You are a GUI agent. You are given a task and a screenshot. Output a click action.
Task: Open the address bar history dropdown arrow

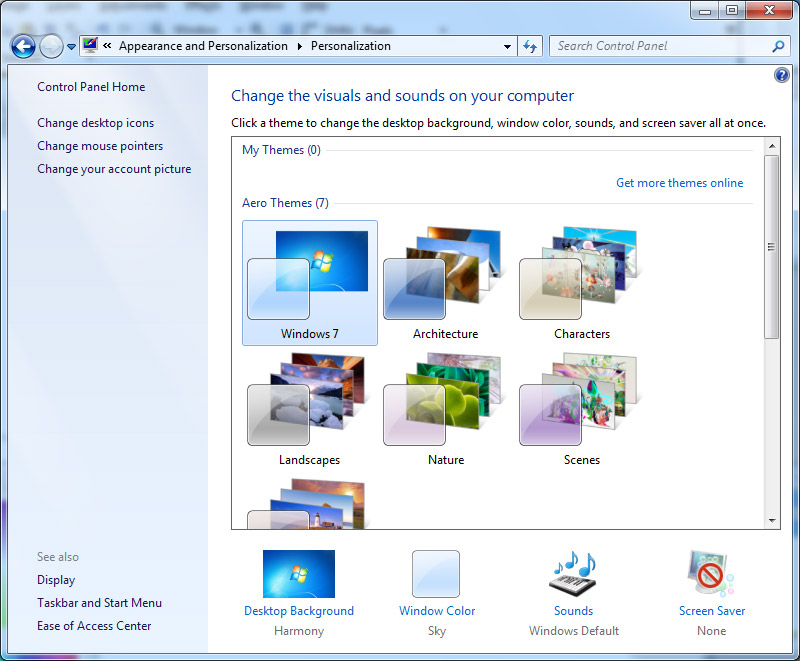(x=508, y=47)
